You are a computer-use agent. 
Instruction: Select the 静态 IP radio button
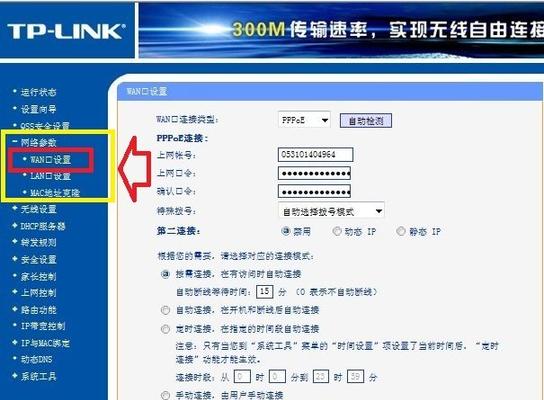[401, 231]
